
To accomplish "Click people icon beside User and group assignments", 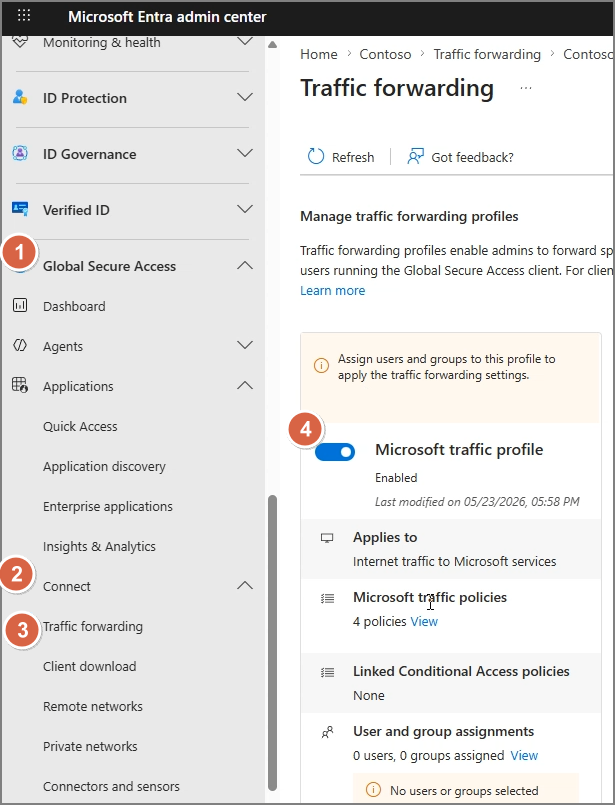I will (x=328, y=732).
